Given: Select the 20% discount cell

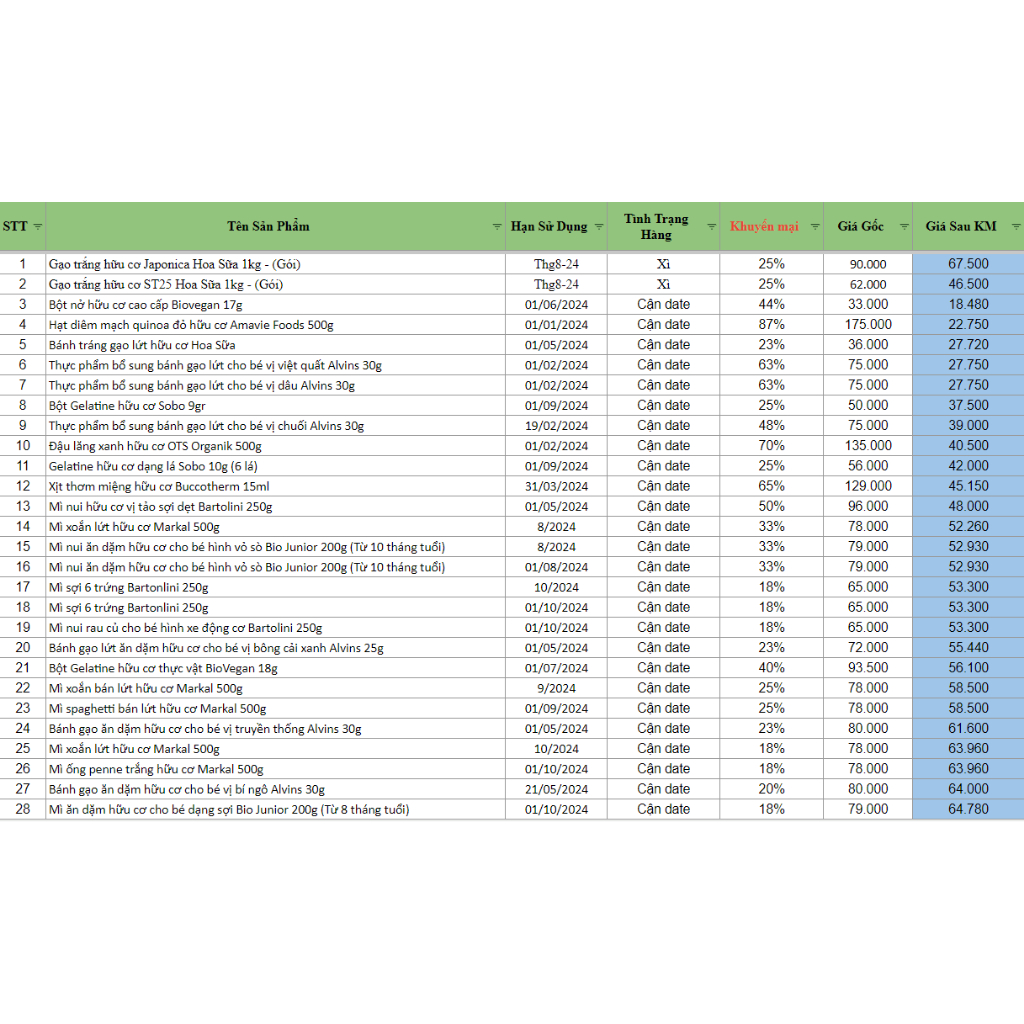Looking at the screenshot, I should [x=771, y=790].
